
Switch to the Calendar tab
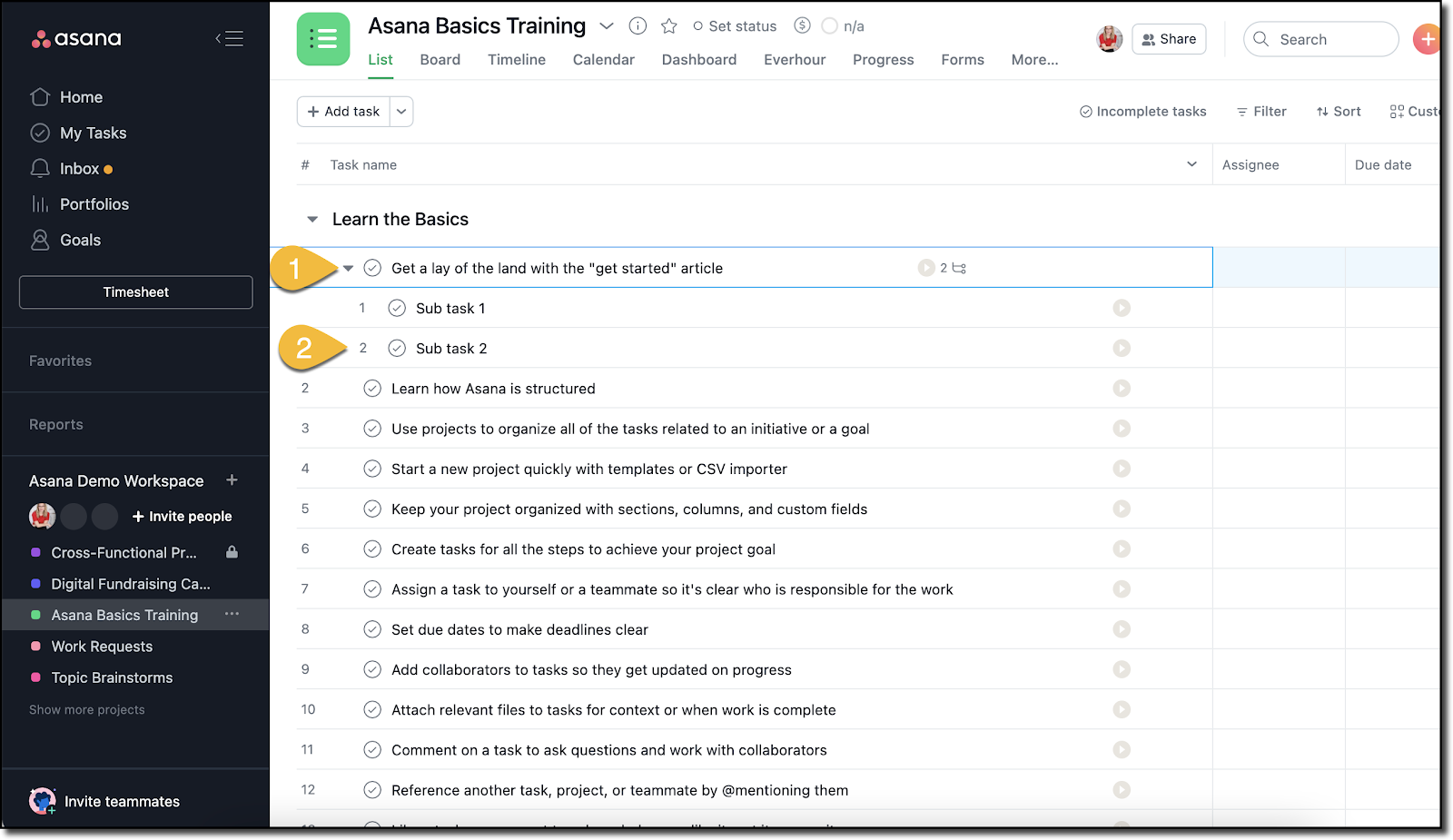604,60
